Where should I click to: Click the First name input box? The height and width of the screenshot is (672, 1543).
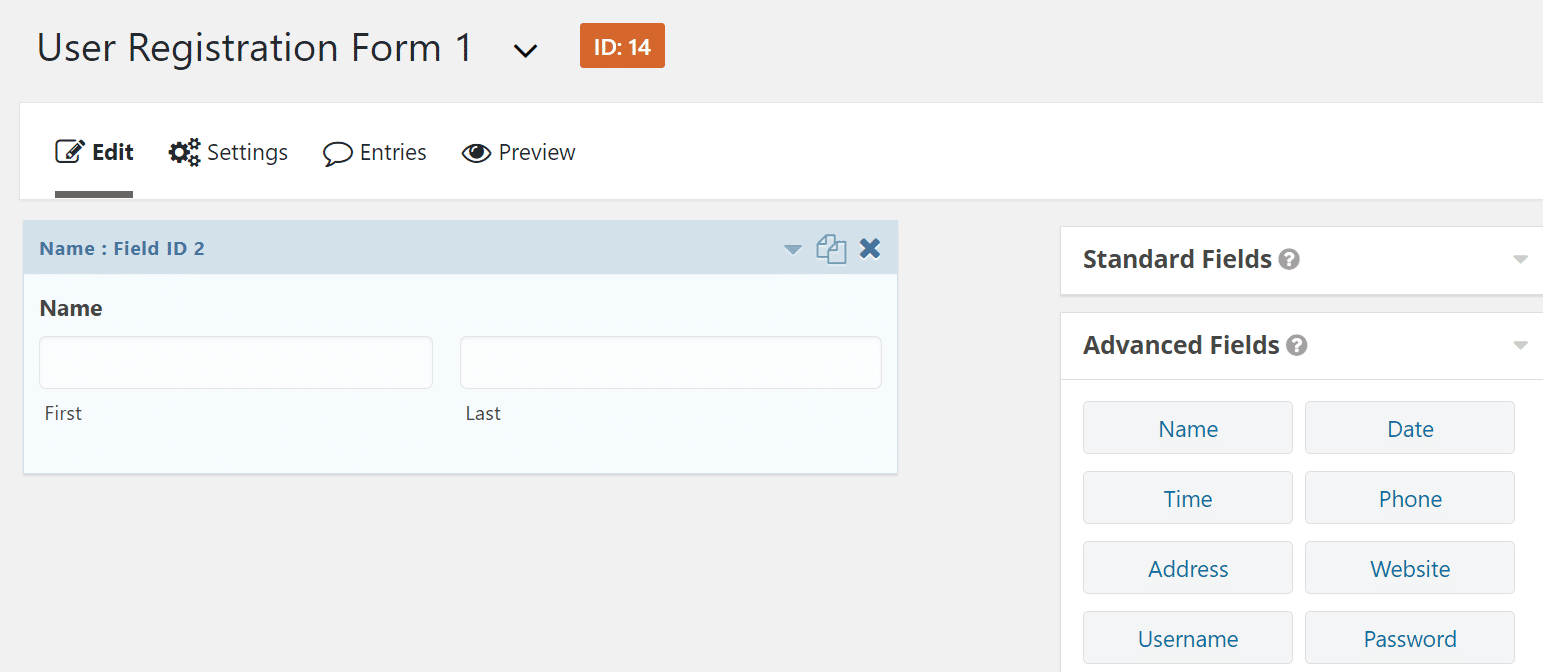(236, 362)
